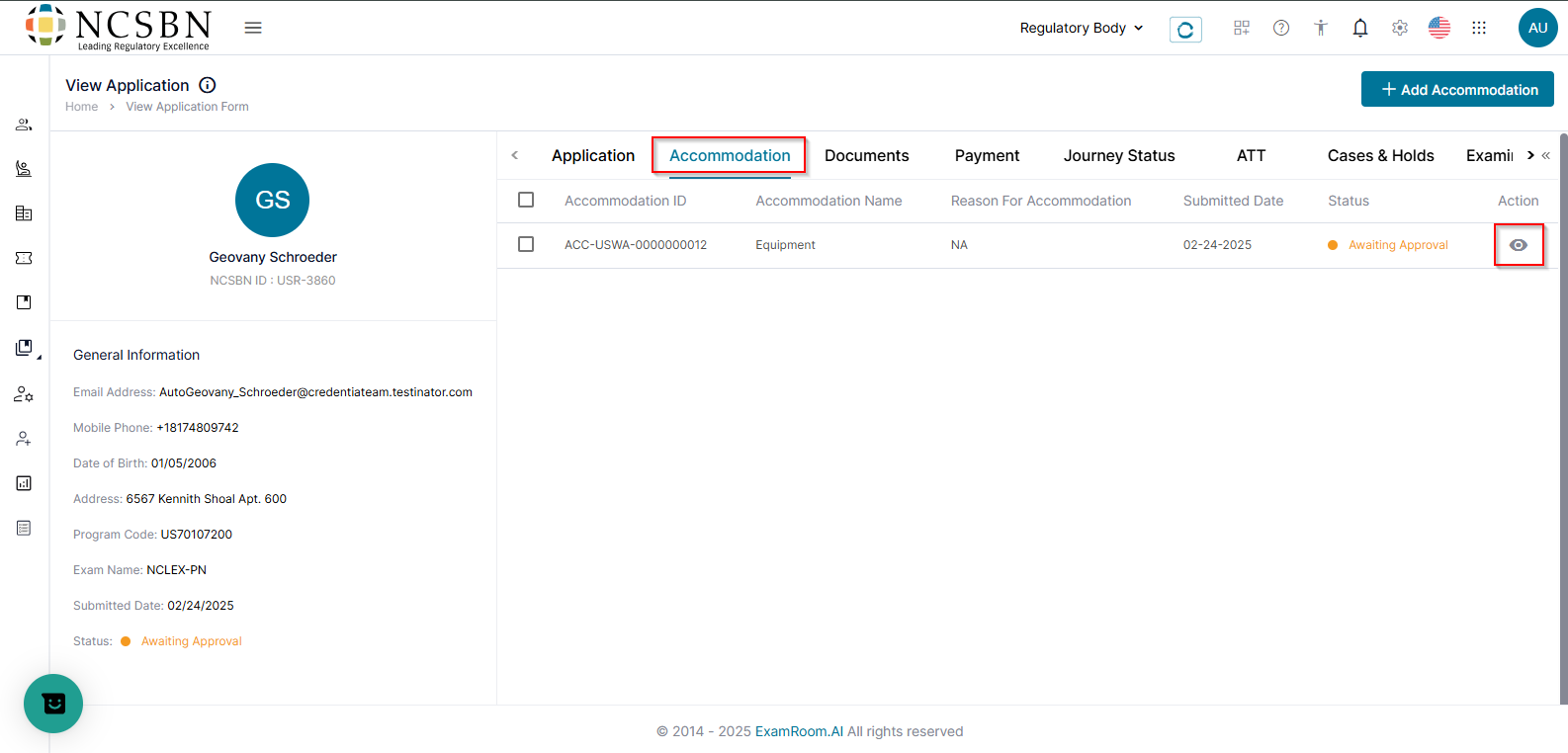Image resolution: width=1568 pixels, height=753 pixels.
Task: Open the AU user avatar menu
Action: point(1537,28)
